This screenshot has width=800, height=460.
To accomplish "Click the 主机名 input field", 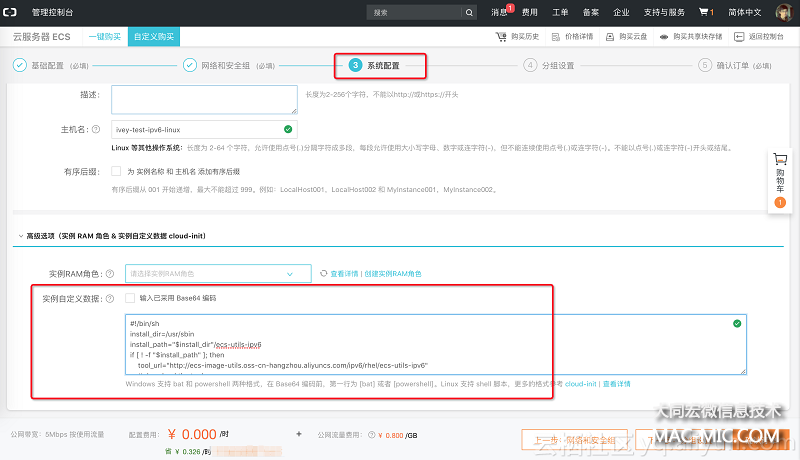I will tap(203, 130).
